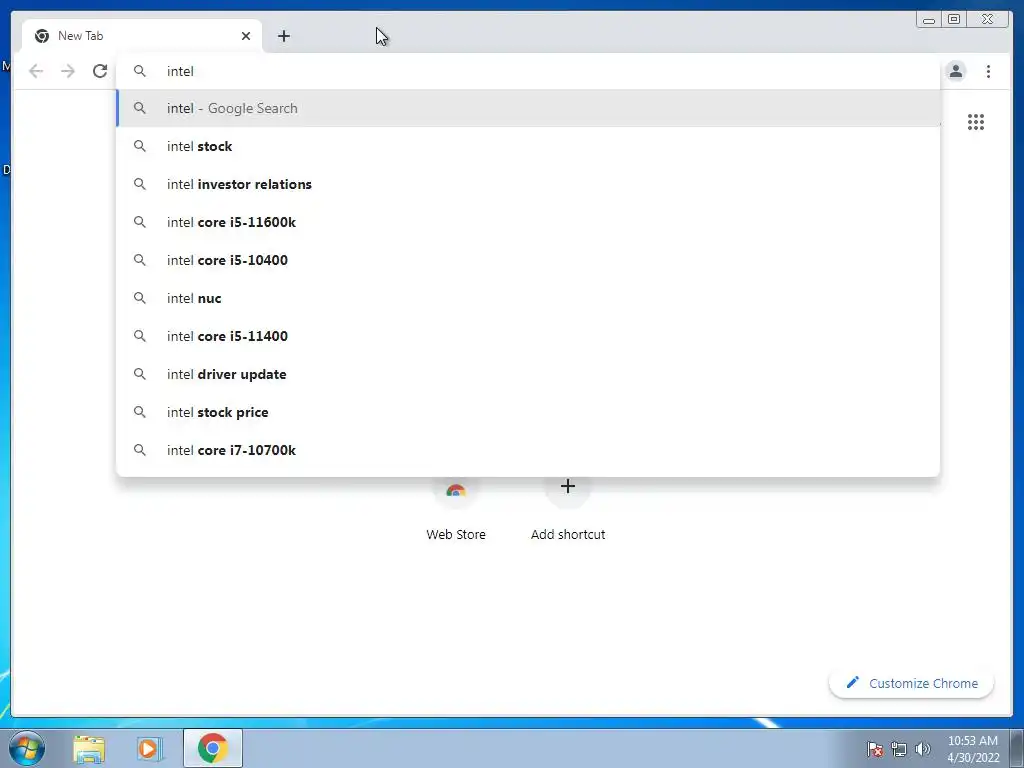Restore down the Chrome window

click(x=953, y=20)
